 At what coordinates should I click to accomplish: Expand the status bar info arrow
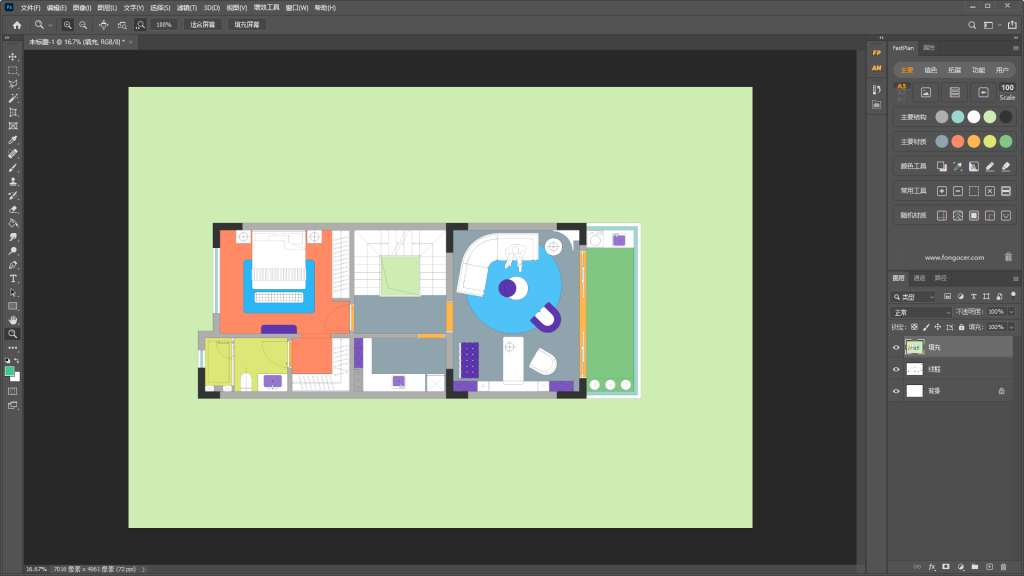[x=144, y=569]
